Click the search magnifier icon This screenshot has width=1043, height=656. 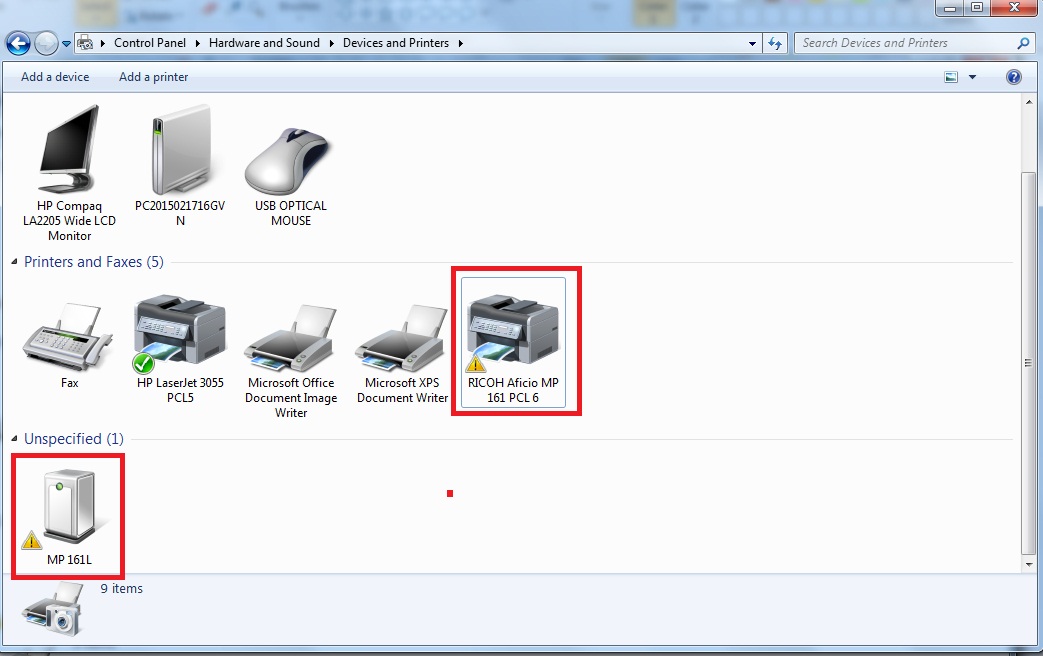pos(1023,43)
